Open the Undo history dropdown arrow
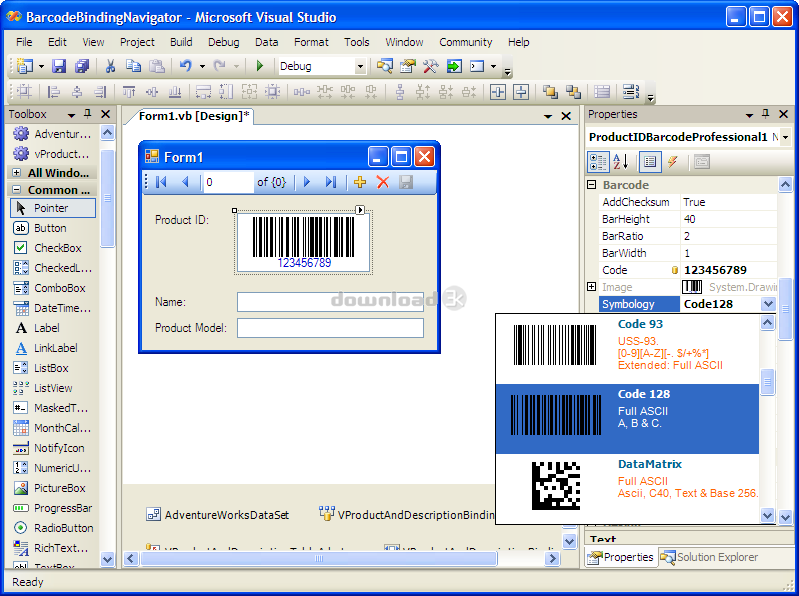799x596 pixels. [202, 66]
